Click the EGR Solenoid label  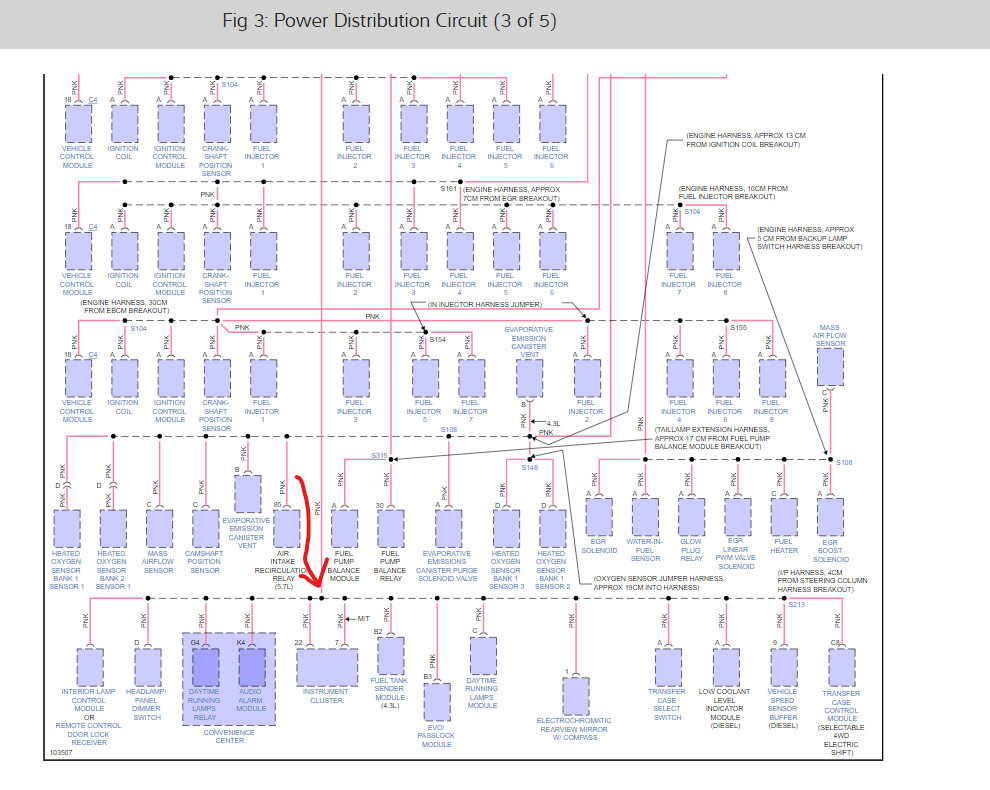[x=599, y=546]
